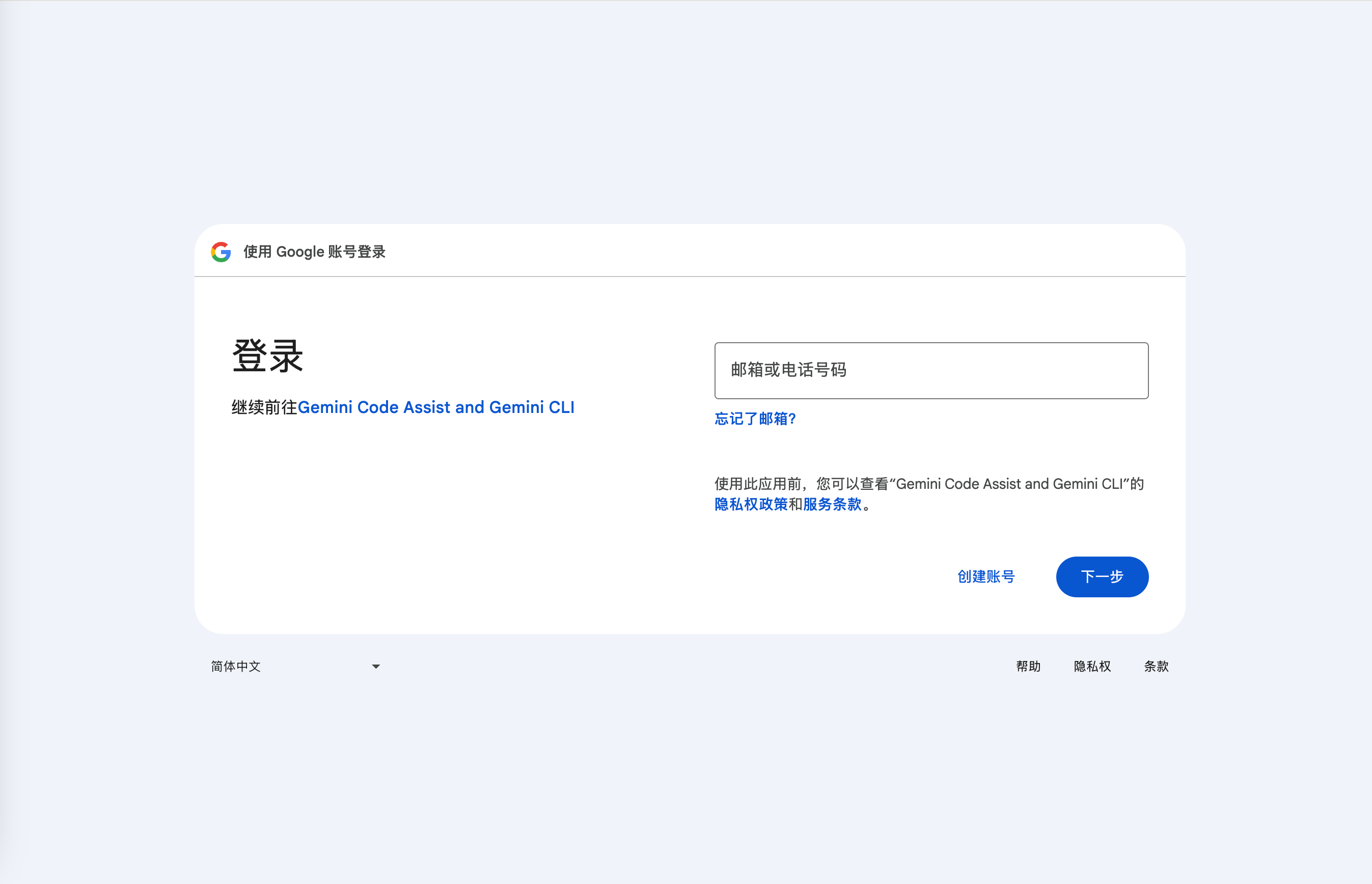The width and height of the screenshot is (1372, 884).
Task: Open the Gemini Code Assist and Gemini CLI link
Action: pyautogui.click(x=436, y=407)
